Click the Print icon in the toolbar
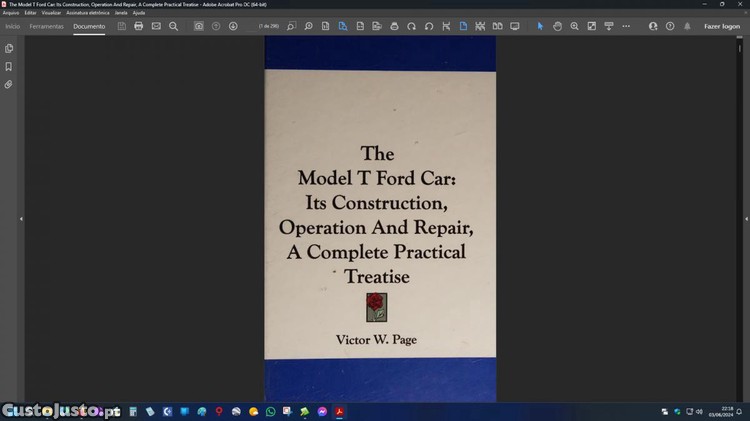 point(139,26)
